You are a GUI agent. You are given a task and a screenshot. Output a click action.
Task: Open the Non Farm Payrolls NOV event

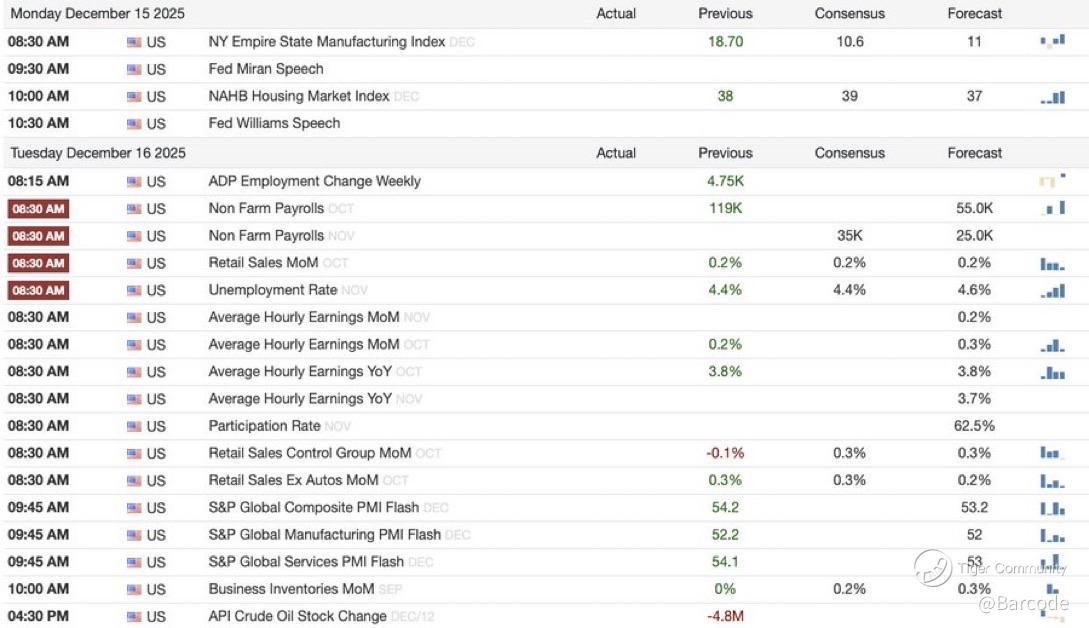point(266,236)
